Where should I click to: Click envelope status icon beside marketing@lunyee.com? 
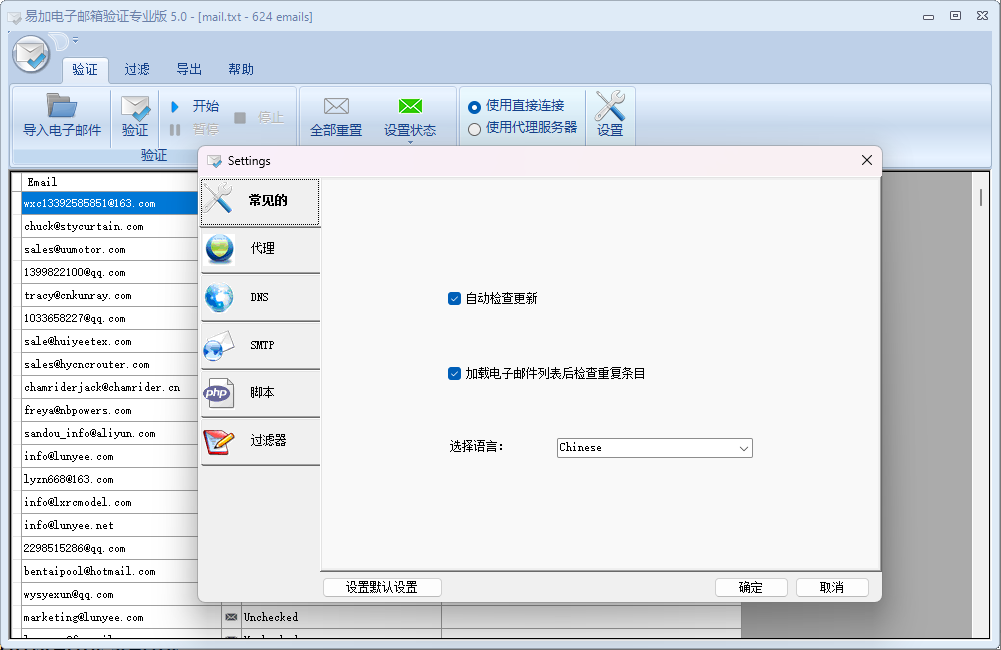(231, 617)
